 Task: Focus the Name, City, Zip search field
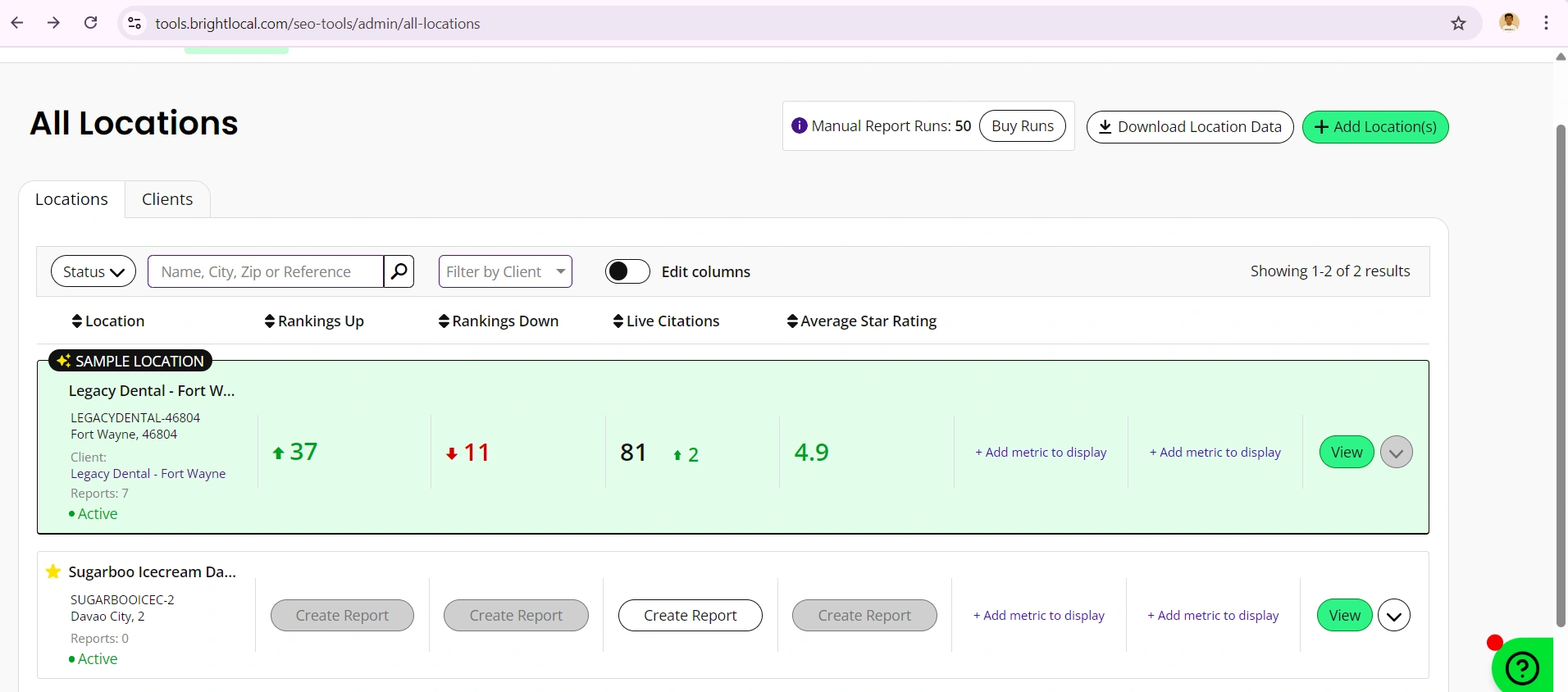[x=266, y=271]
